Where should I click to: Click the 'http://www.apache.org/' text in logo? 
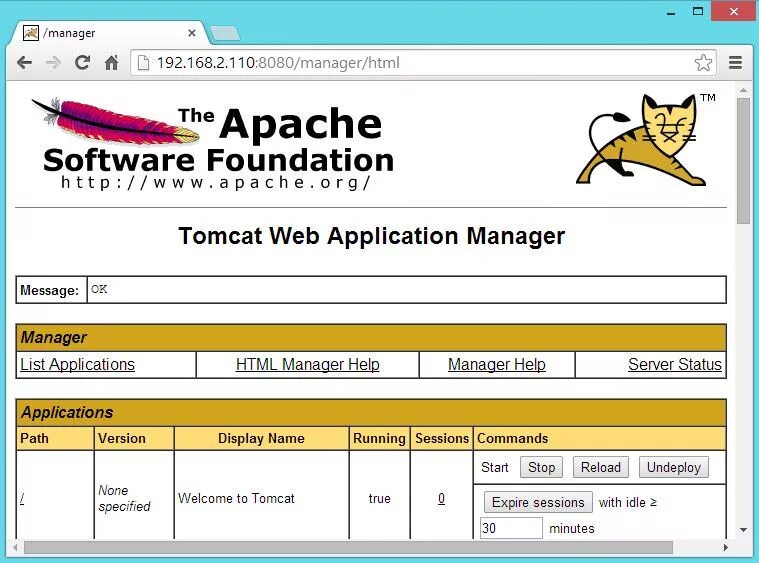click(216, 183)
